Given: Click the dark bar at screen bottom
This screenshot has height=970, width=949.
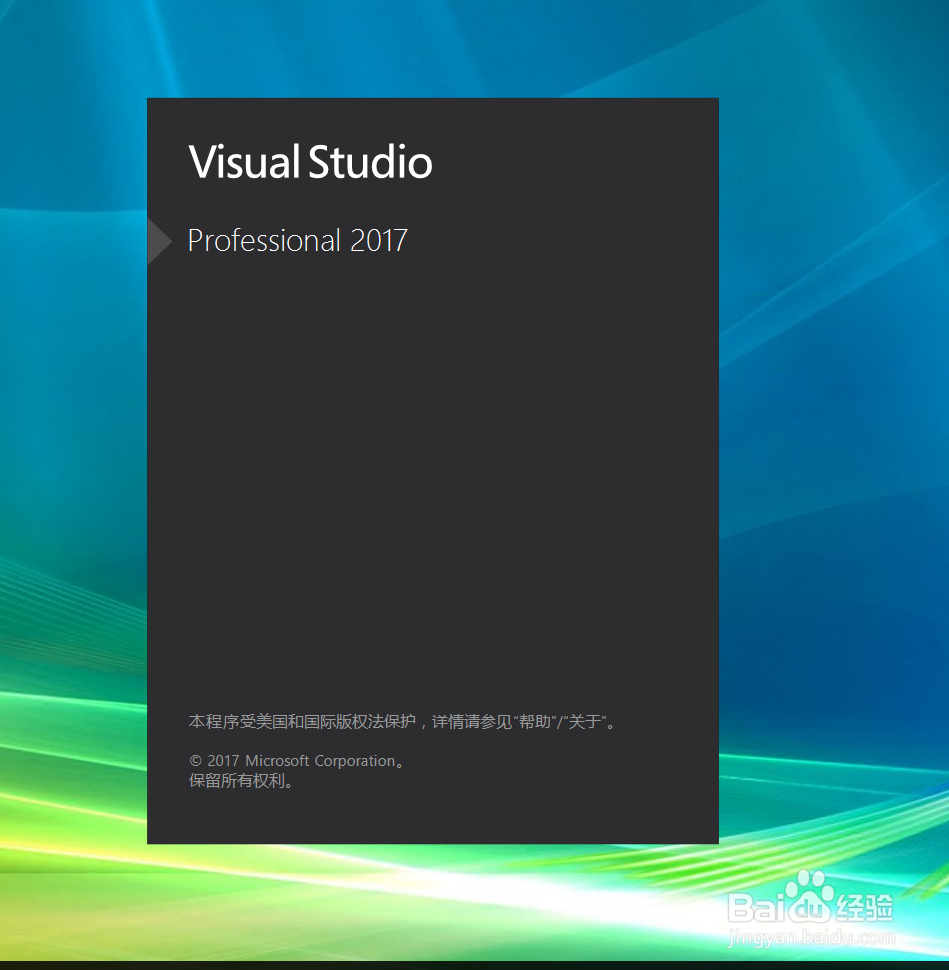Looking at the screenshot, I should click(474, 963).
